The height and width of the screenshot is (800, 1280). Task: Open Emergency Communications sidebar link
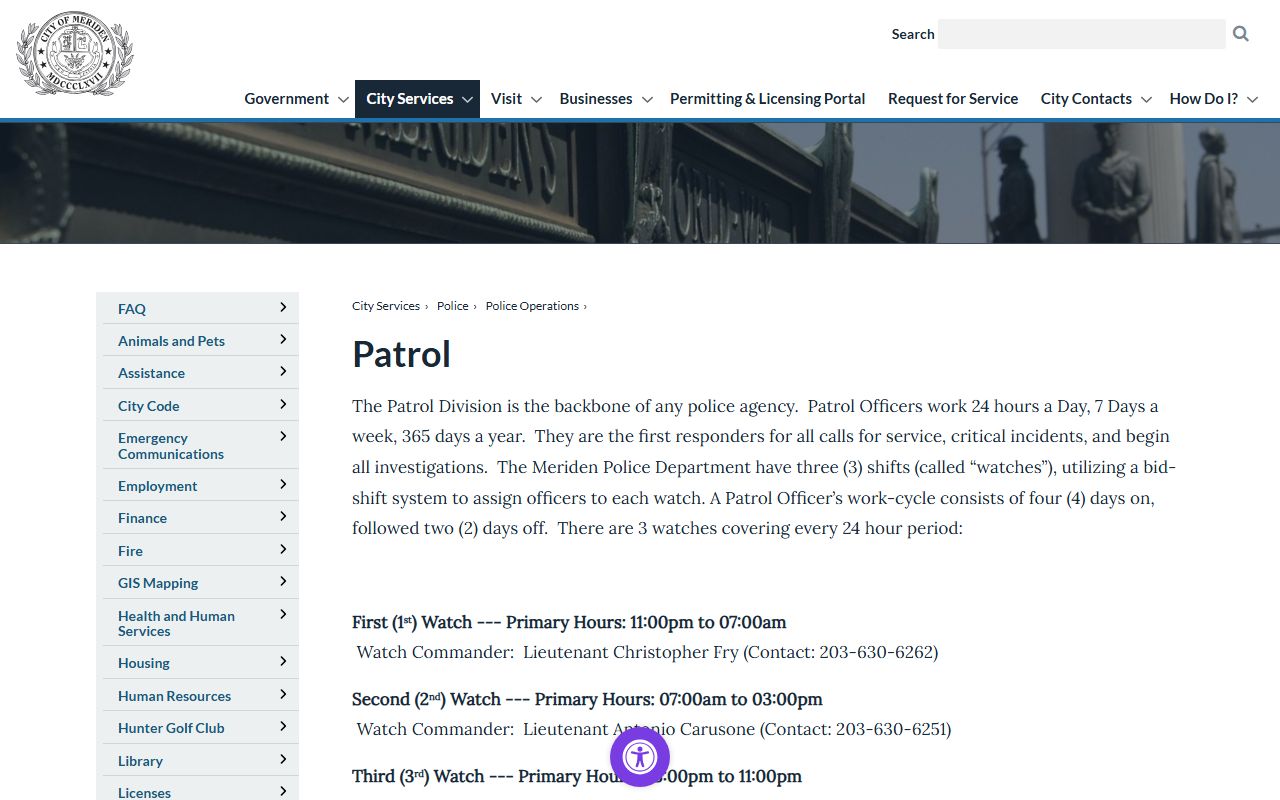coord(171,446)
